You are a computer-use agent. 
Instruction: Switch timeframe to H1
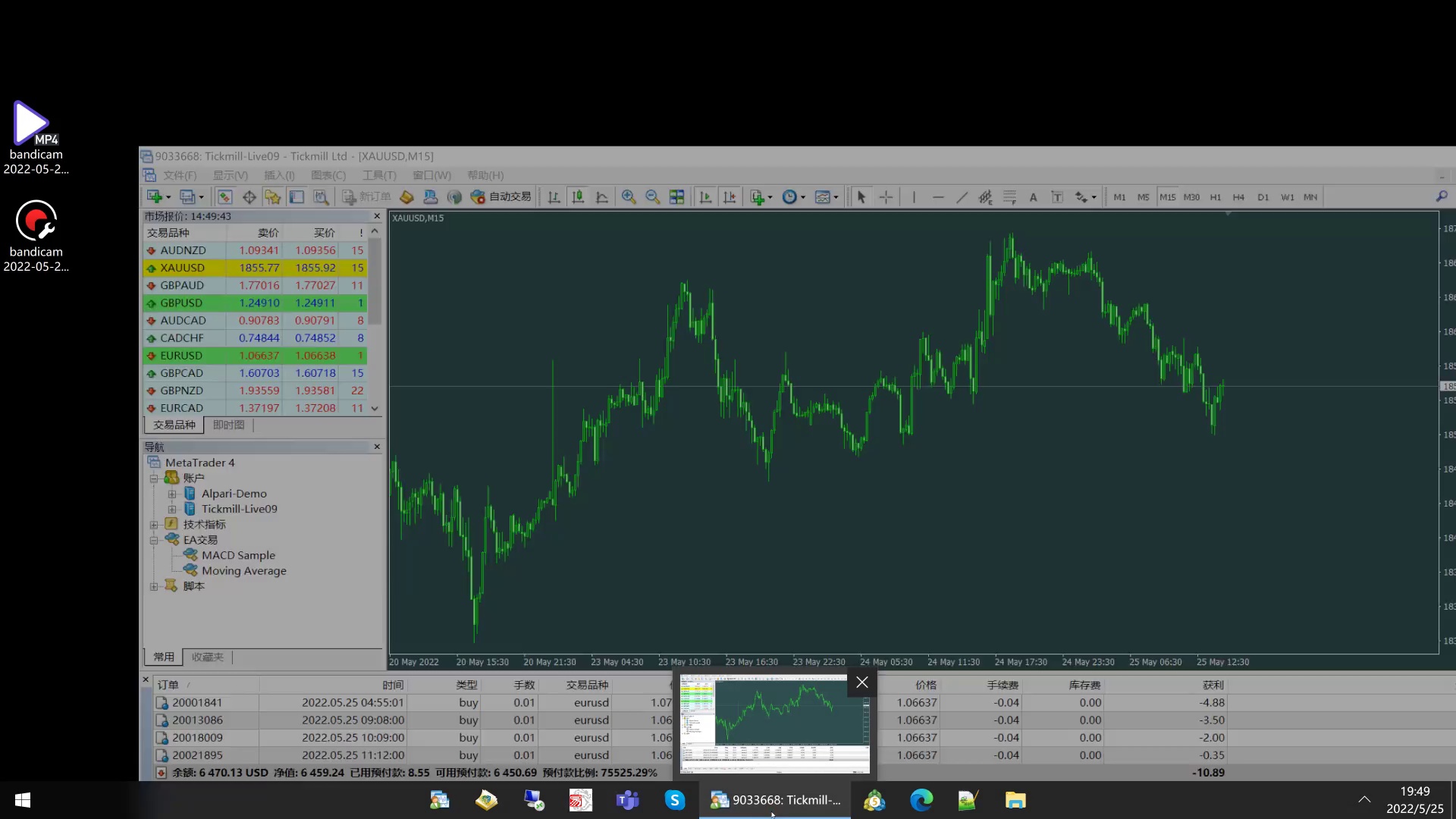(1215, 197)
